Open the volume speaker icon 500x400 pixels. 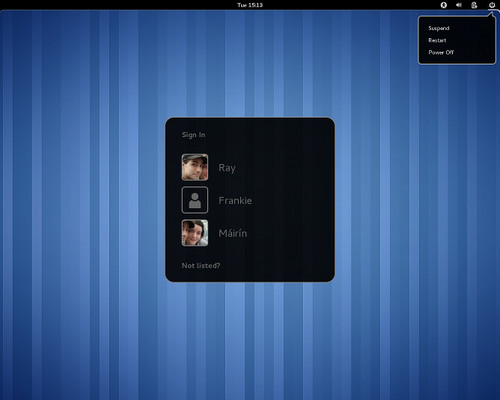point(459,5)
